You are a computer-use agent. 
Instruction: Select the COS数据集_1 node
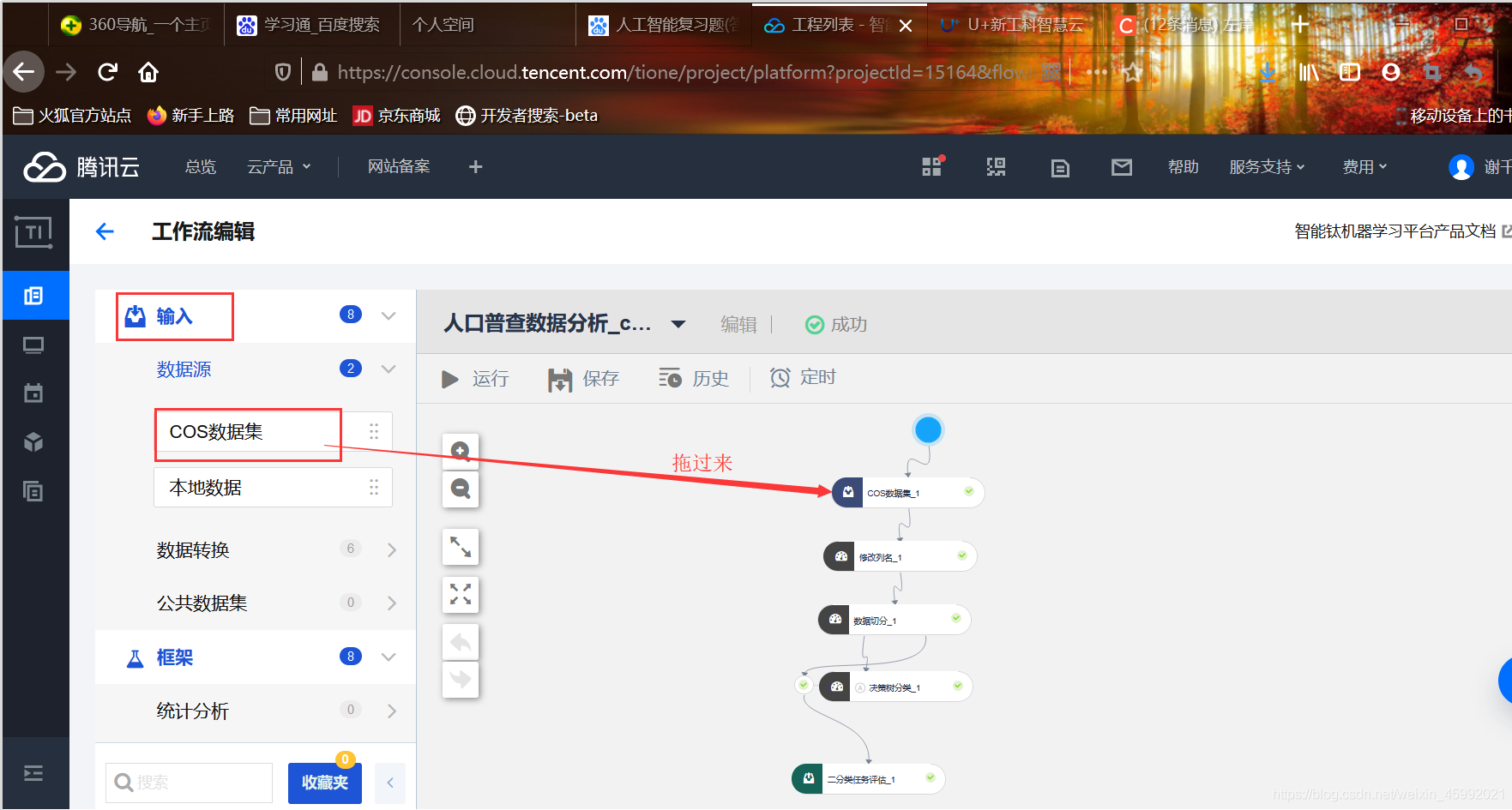(x=908, y=493)
